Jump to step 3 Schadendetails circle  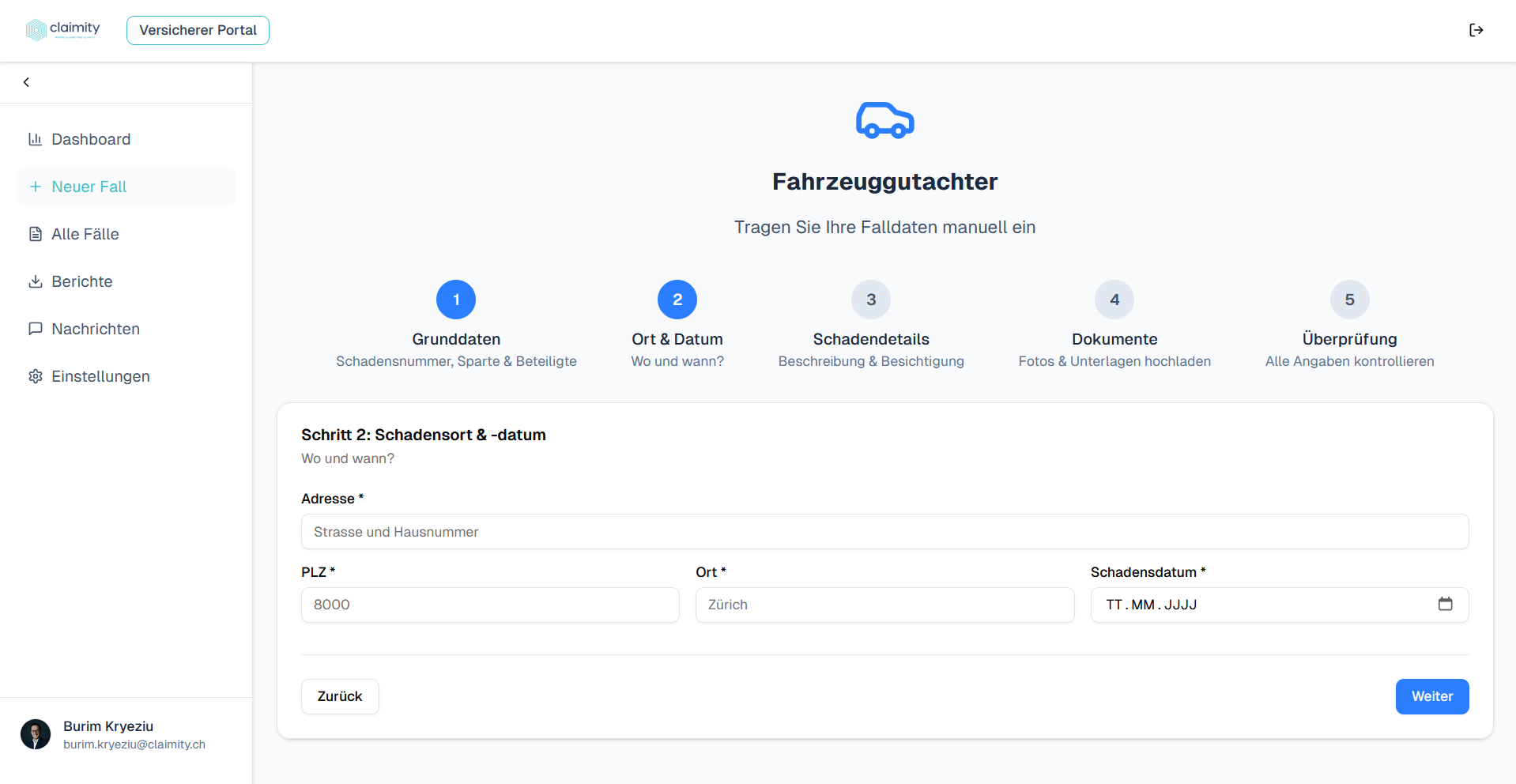[x=871, y=300]
